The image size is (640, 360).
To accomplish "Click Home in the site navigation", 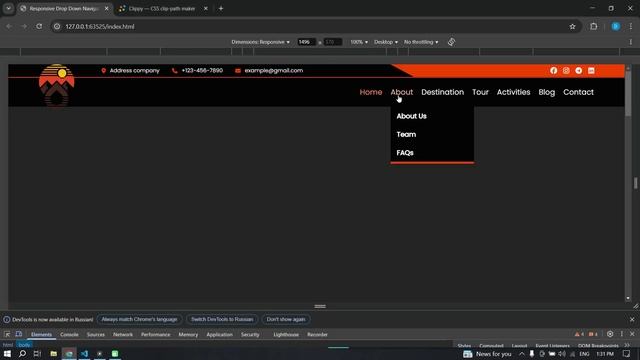I will pyautogui.click(x=371, y=92).
